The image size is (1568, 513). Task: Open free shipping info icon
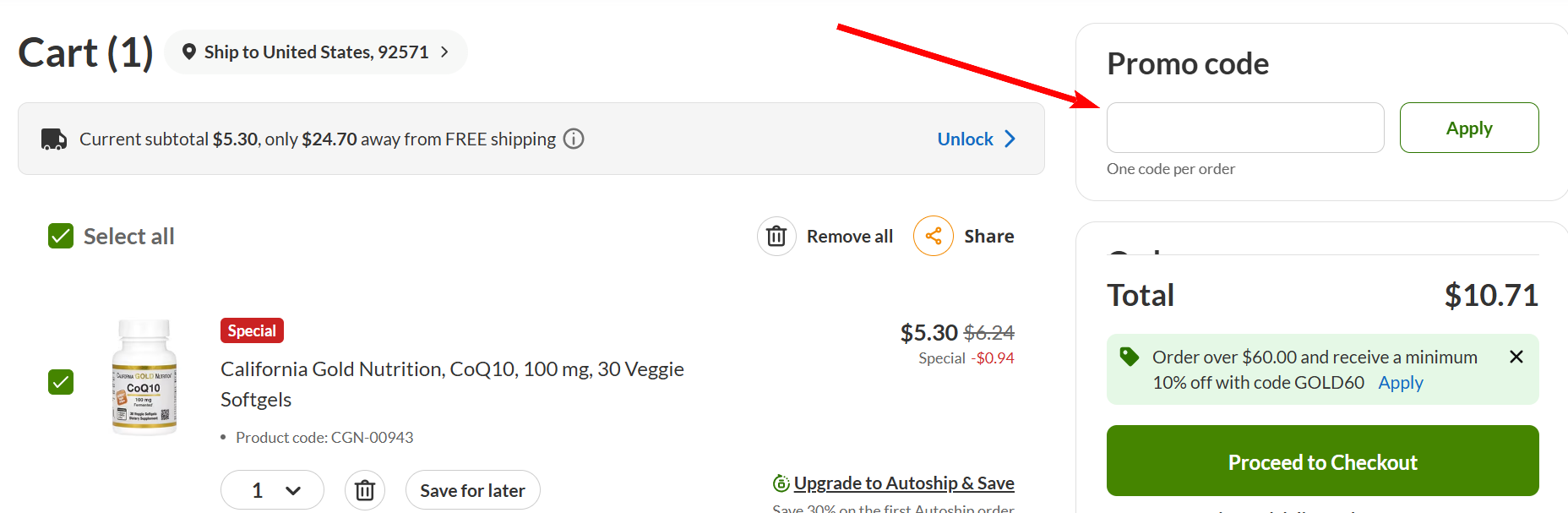click(x=574, y=139)
